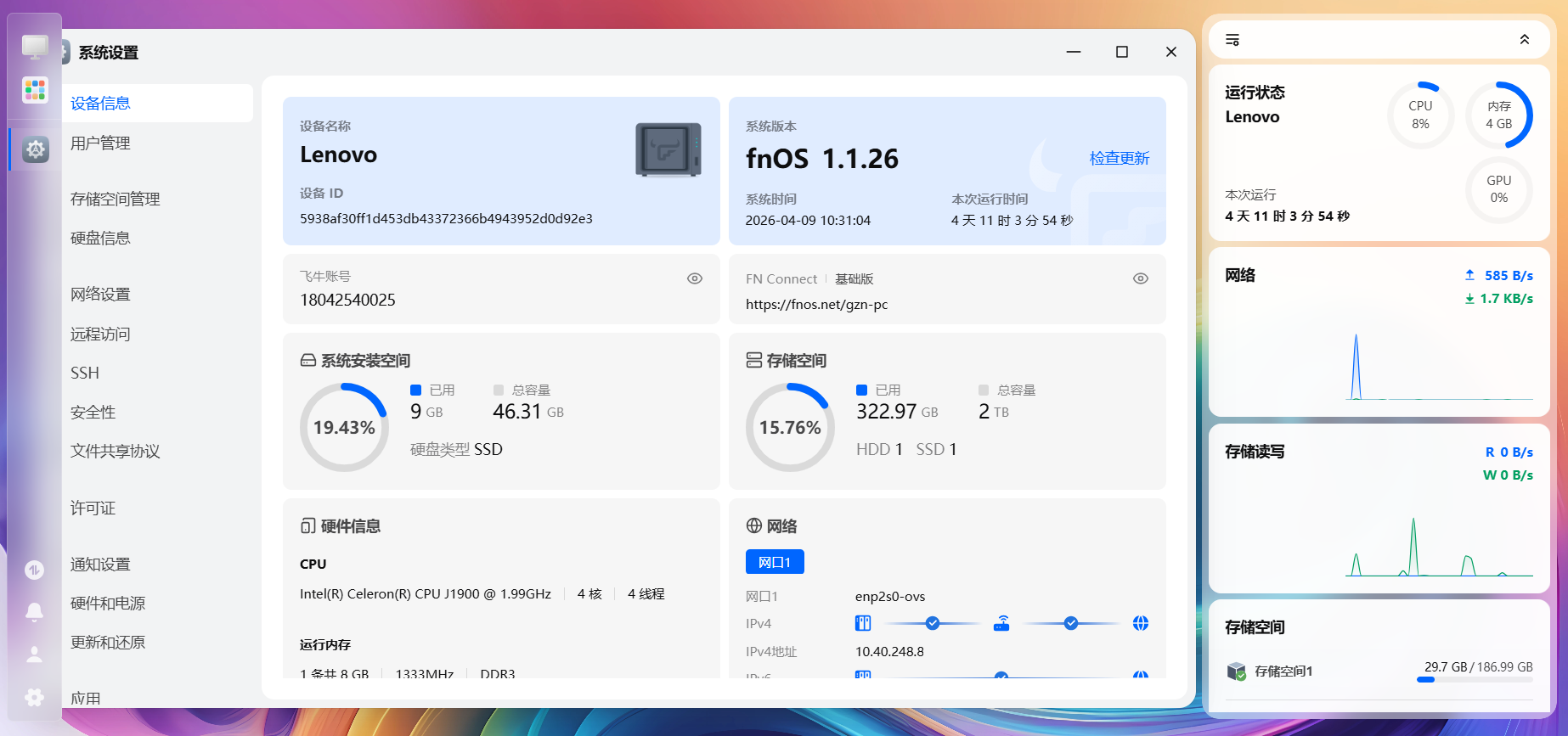This screenshot has height=736, width=1568.
Task: Click the 19.43% system space usage ring
Action: click(344, 428)
